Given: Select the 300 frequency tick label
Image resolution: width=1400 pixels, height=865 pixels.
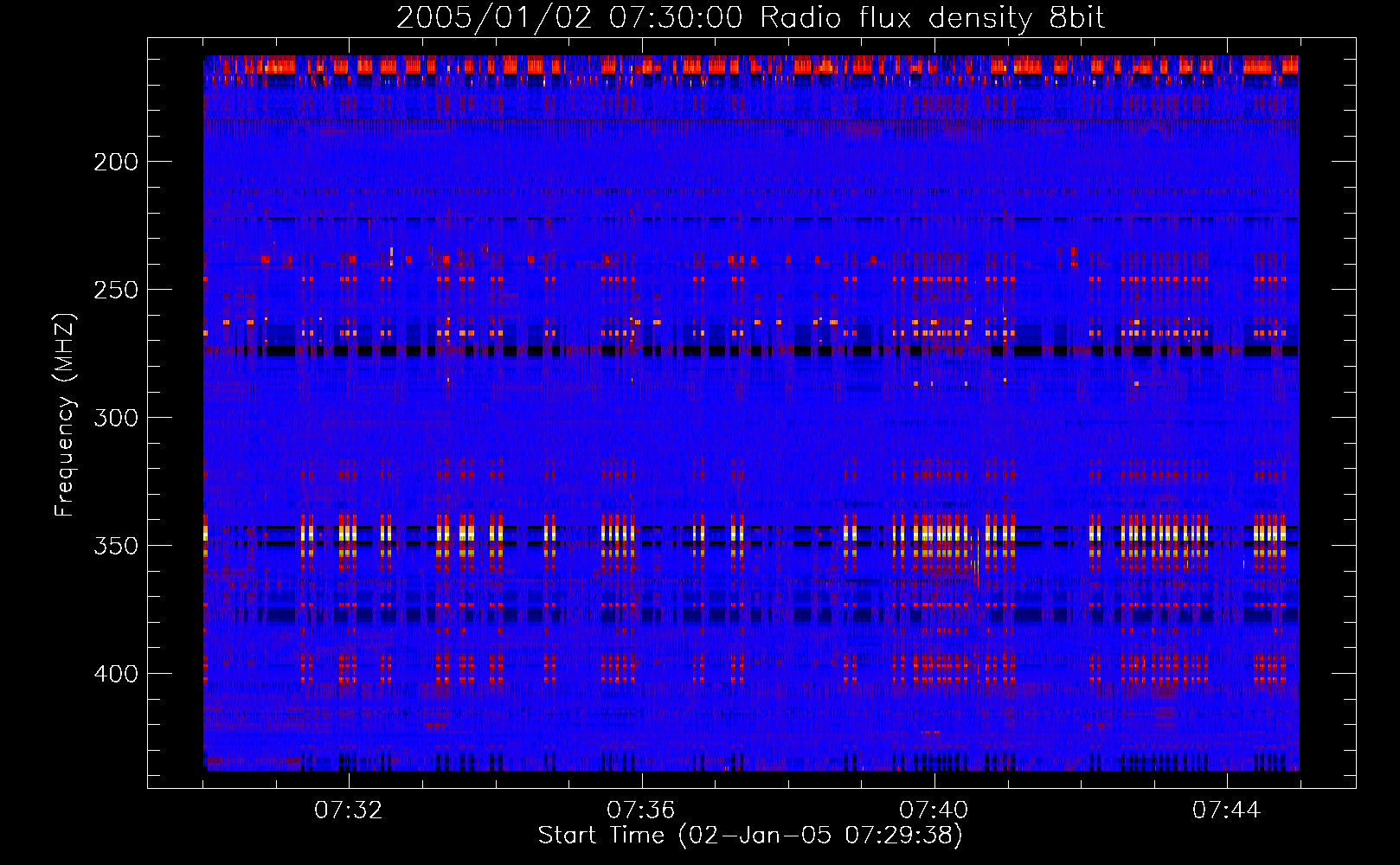Looking at the screenshot, I should [x=116, y=418].
